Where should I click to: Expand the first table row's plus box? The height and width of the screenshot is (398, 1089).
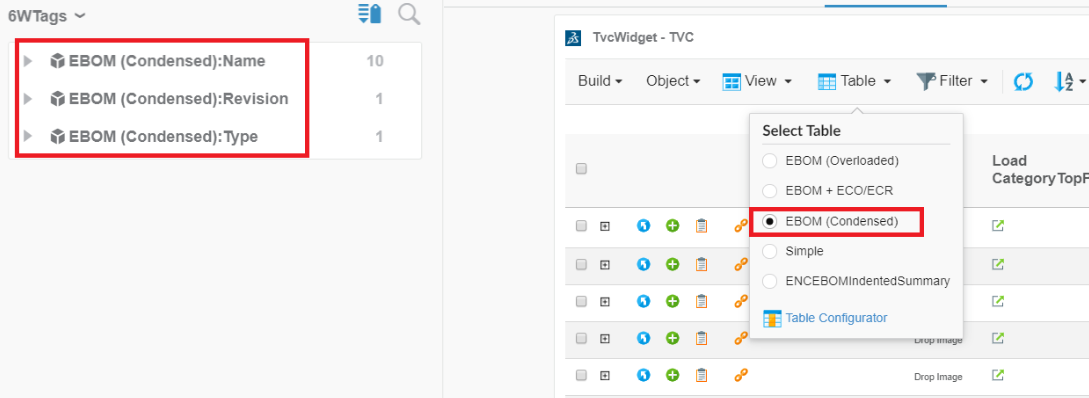pos(604,226)
